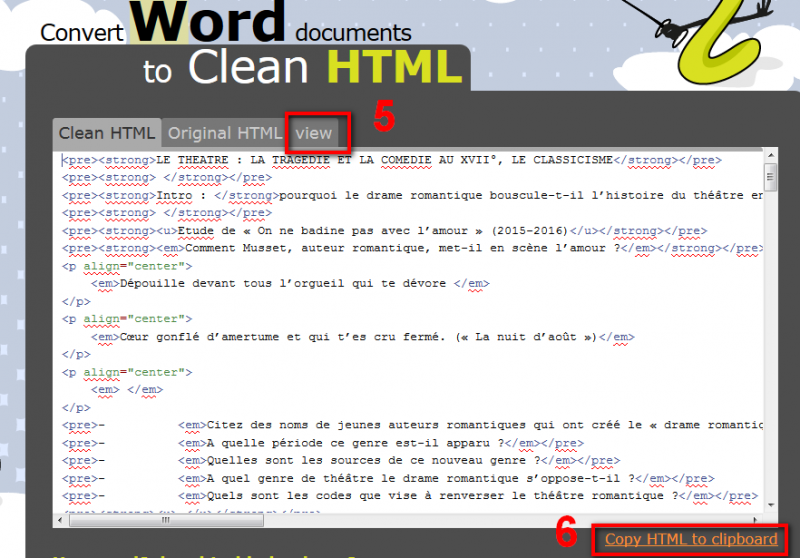Click the line 'Etude de « On ne badine pas'
Screen dimensions: 800x558
tap(384, 231)
